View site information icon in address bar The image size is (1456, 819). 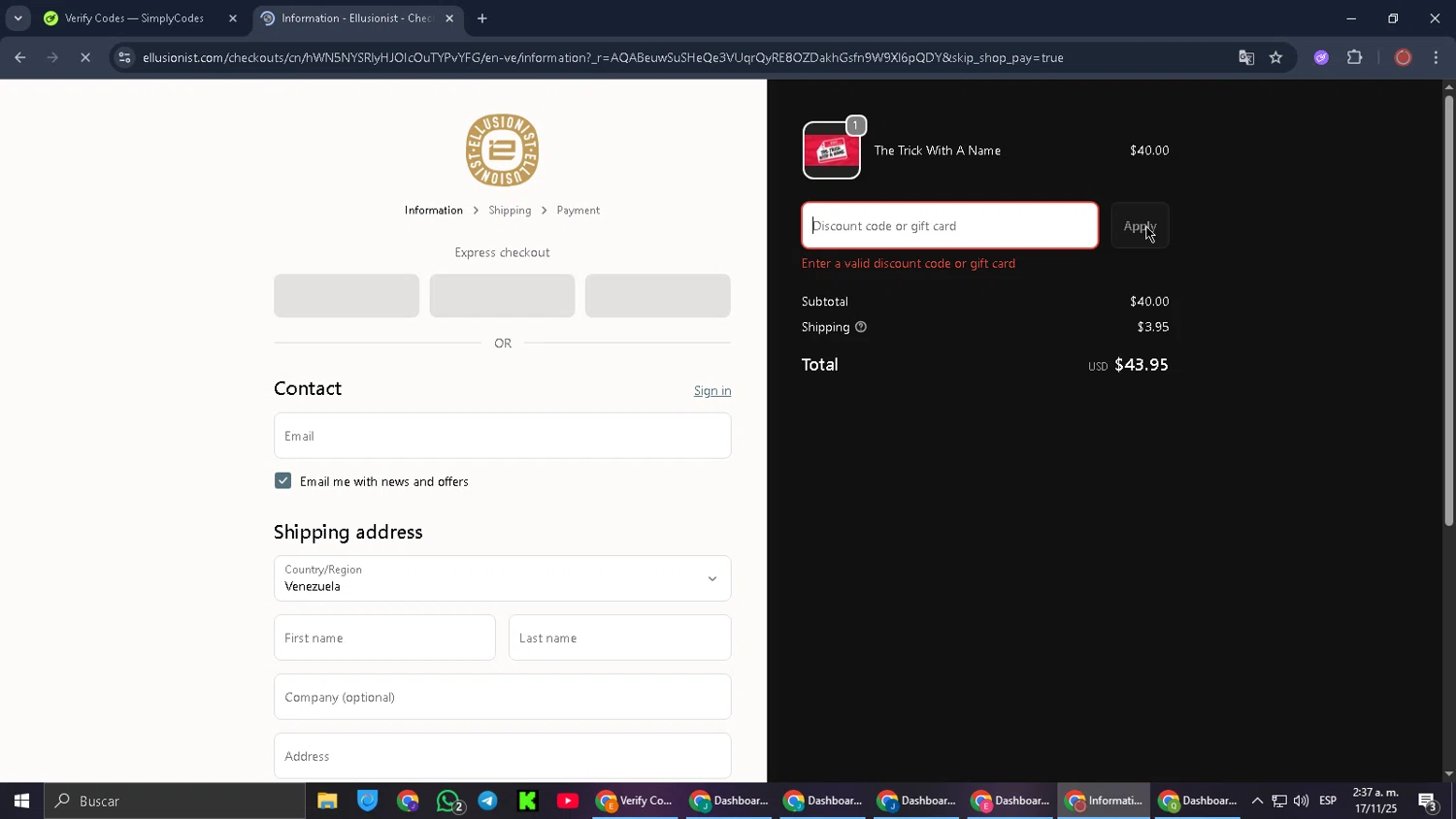coord(123,58)
